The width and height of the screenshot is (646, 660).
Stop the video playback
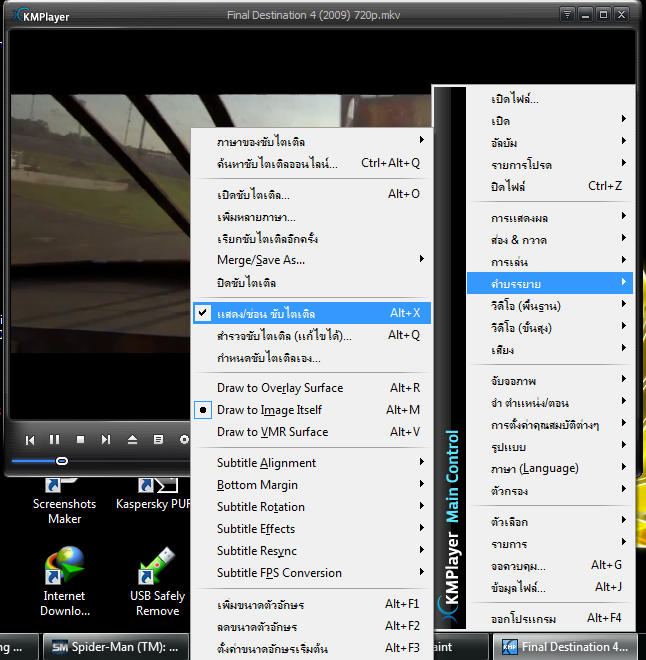coord(80,439)
